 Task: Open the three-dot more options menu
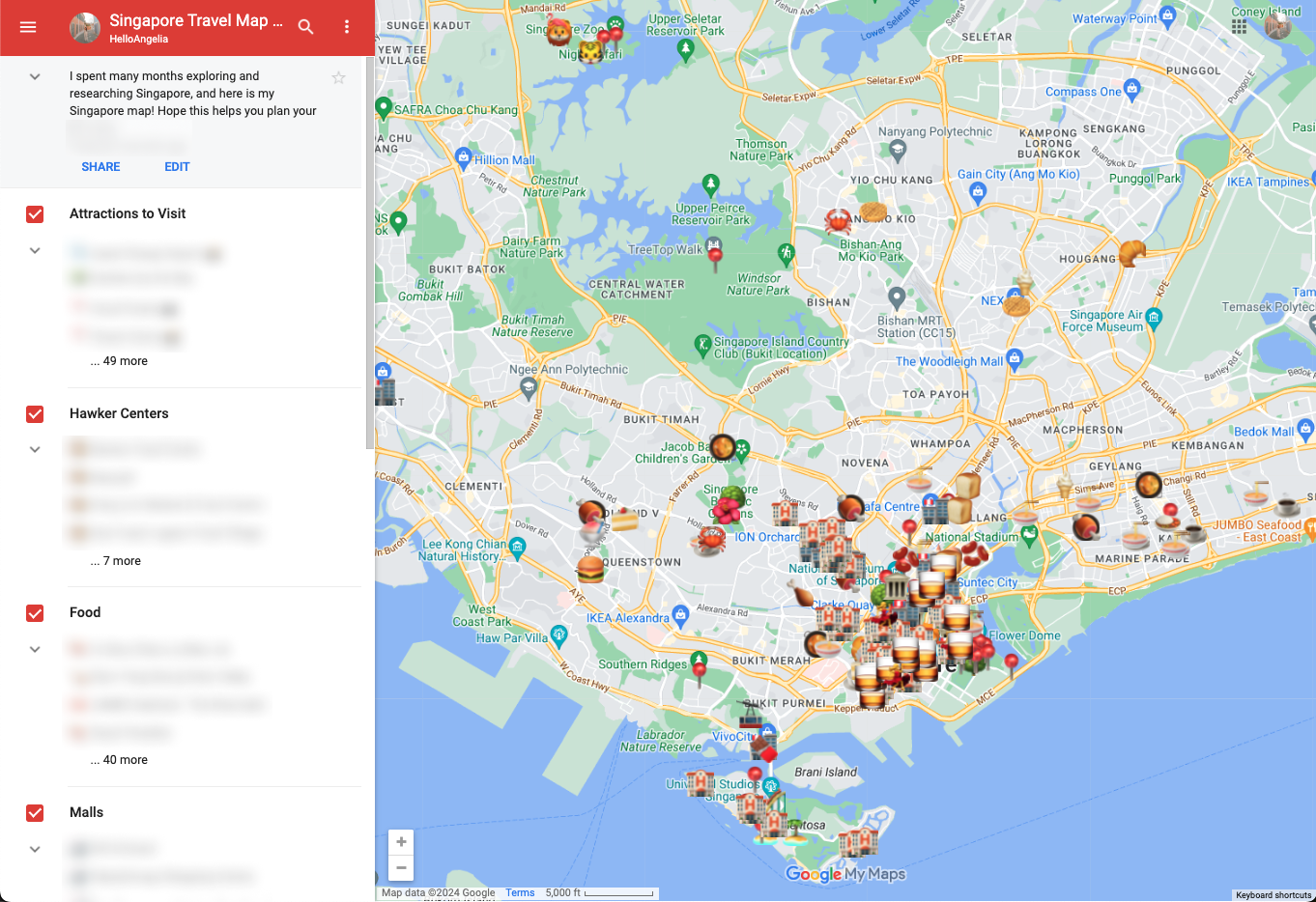tap(347, 27)
